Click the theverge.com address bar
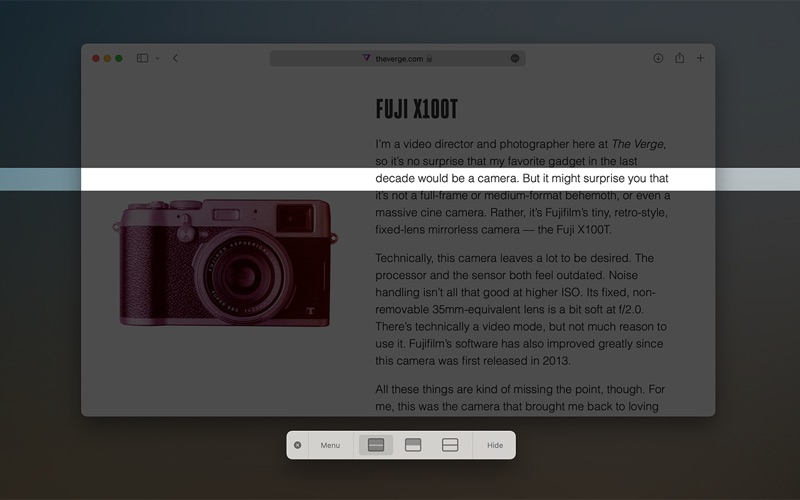The height and width of the screenshot is (500, 800). click(x=397, y=58)
